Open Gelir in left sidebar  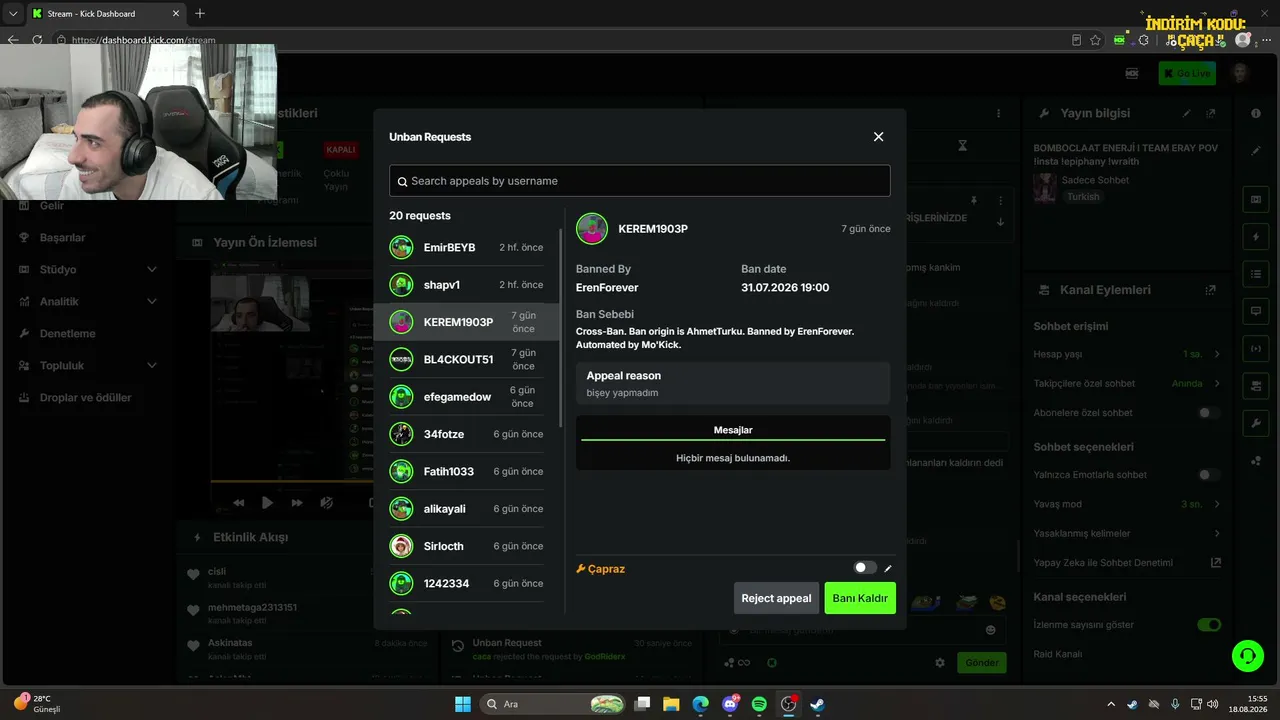(87, 205)
